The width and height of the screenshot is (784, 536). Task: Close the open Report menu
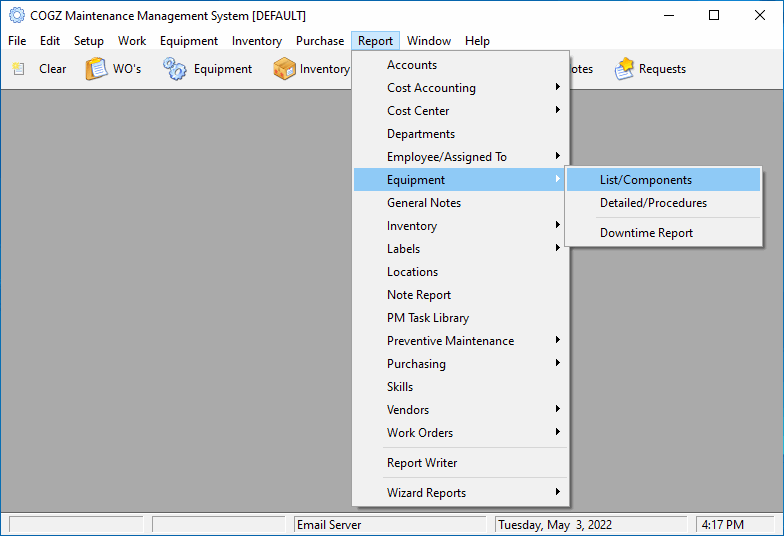click(x=376, y=41)
